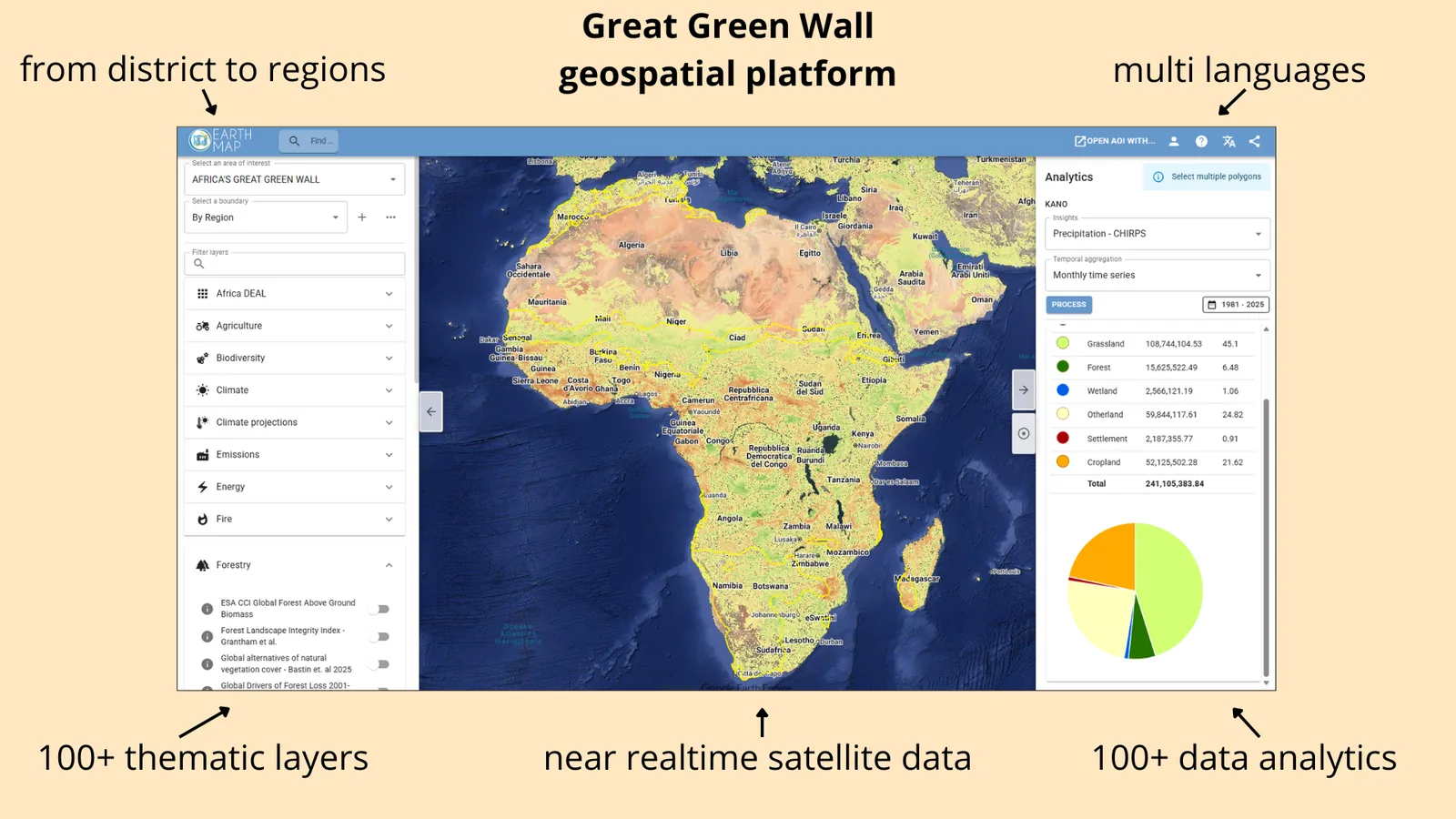Click Select multiple polygons button
Screen dimensions: 1456x819
pyautogui.click(x=1207, y=177)
